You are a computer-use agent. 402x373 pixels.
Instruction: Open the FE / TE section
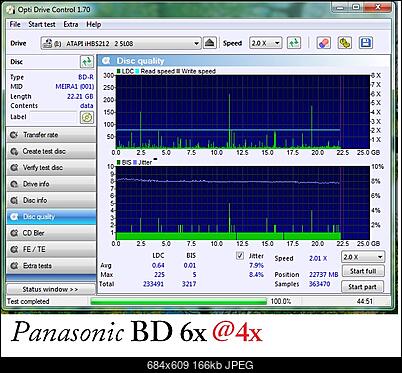(51, 249)
